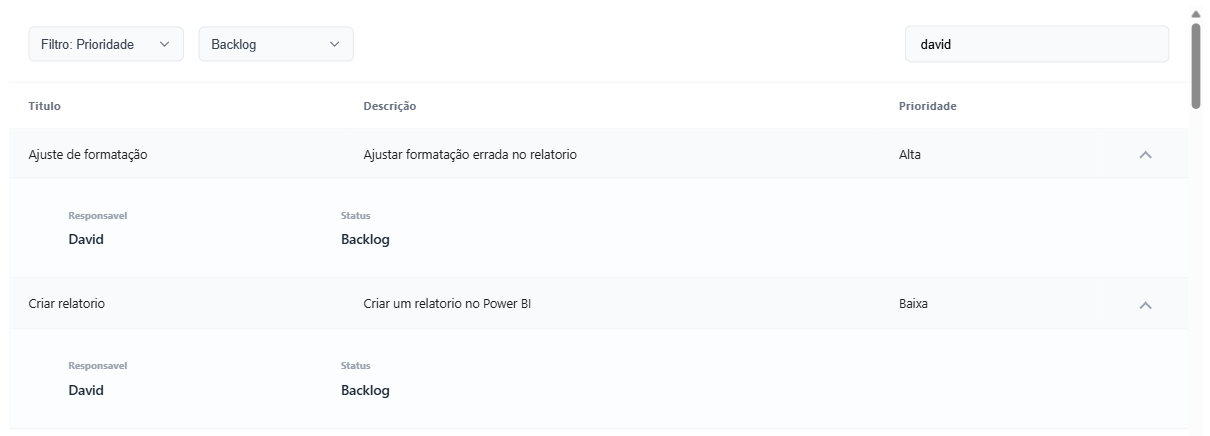Select the "Criar relatorio" task title
Screen dimensions: 1210x436
67,304
